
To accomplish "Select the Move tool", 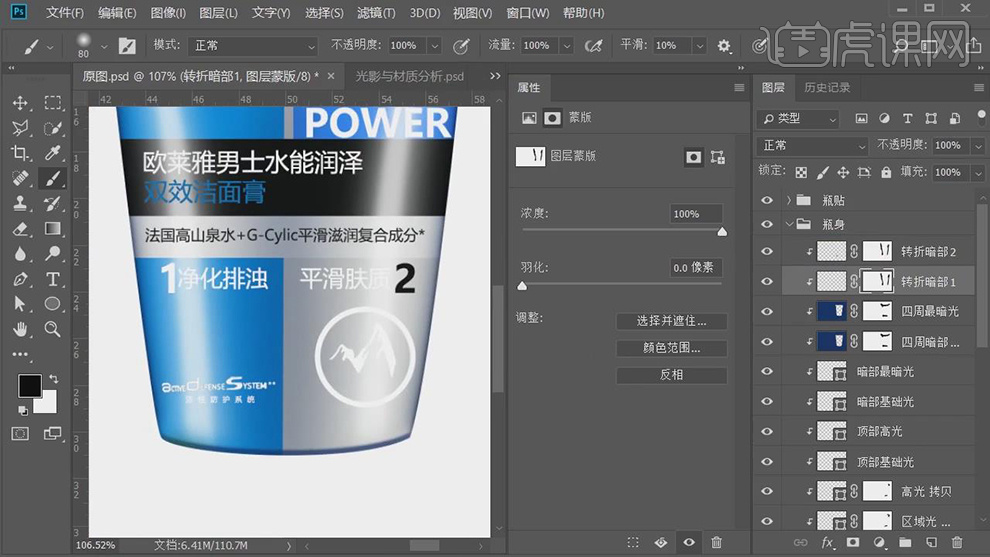I will 20,103.
